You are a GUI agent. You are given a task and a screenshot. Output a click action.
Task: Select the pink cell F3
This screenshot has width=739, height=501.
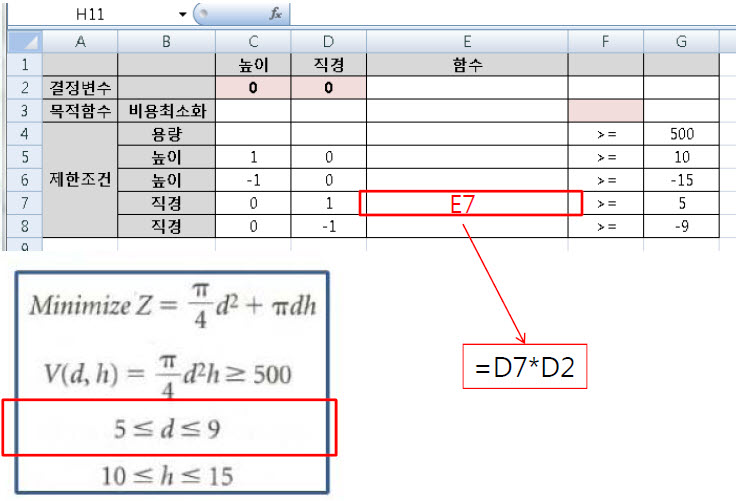pos(606,111)
